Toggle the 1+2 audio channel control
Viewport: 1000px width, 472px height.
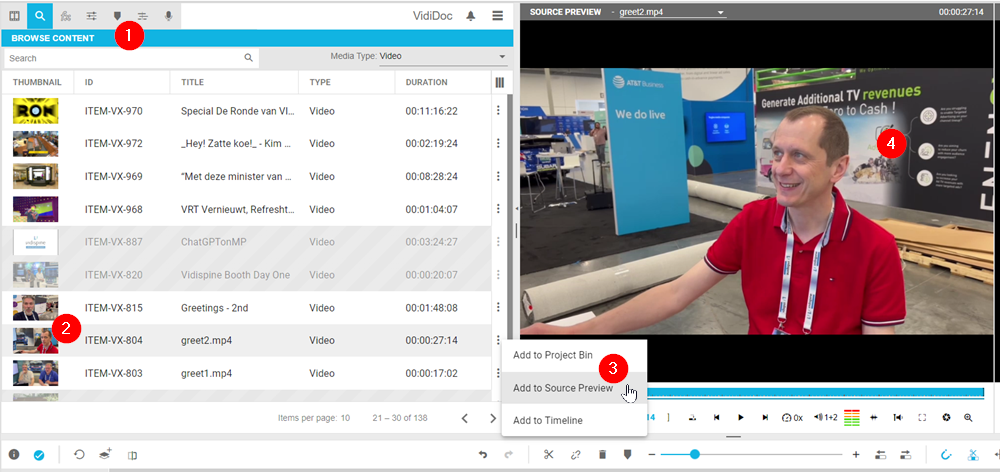(x=825, y=417)
